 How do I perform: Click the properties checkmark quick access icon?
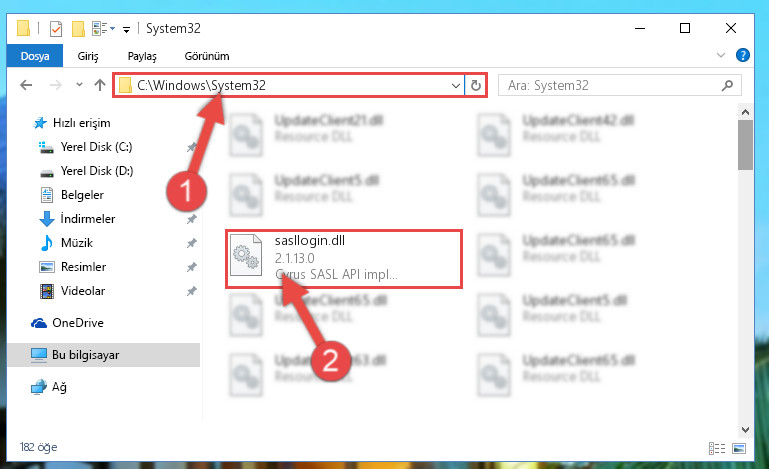pyautogui.click(x=56, y=29)
